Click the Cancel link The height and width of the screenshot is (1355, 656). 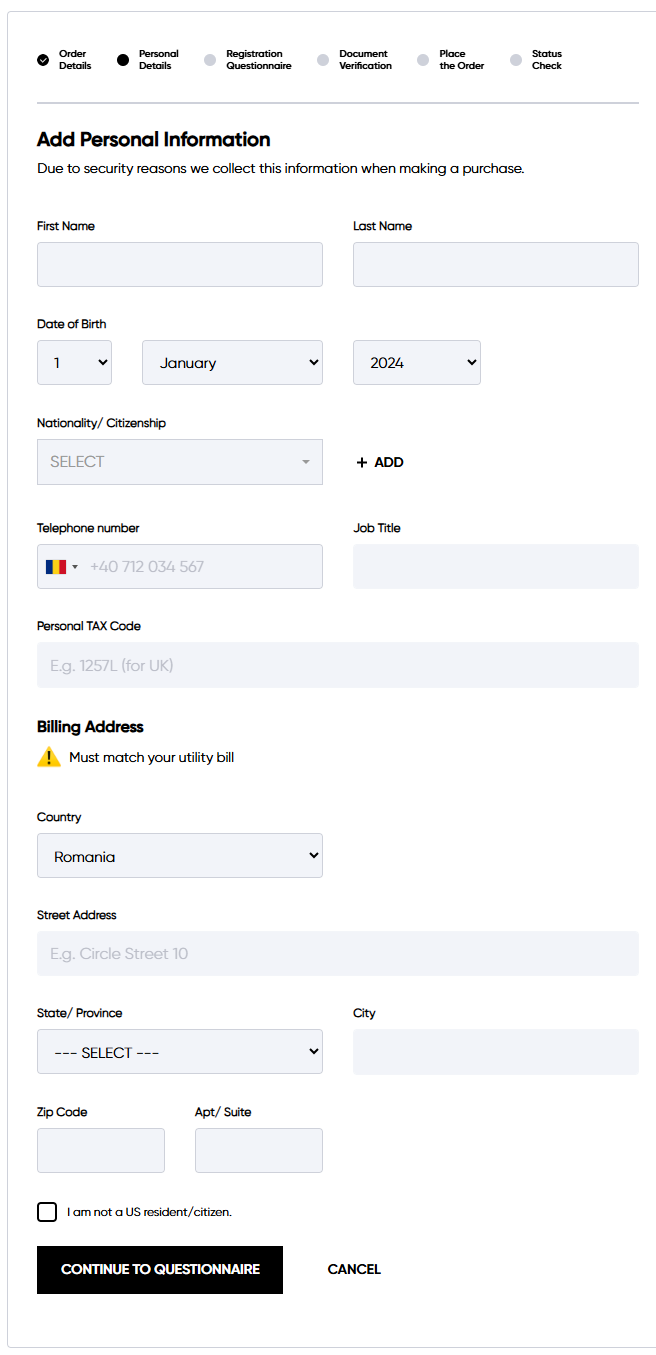point(354,1269)
